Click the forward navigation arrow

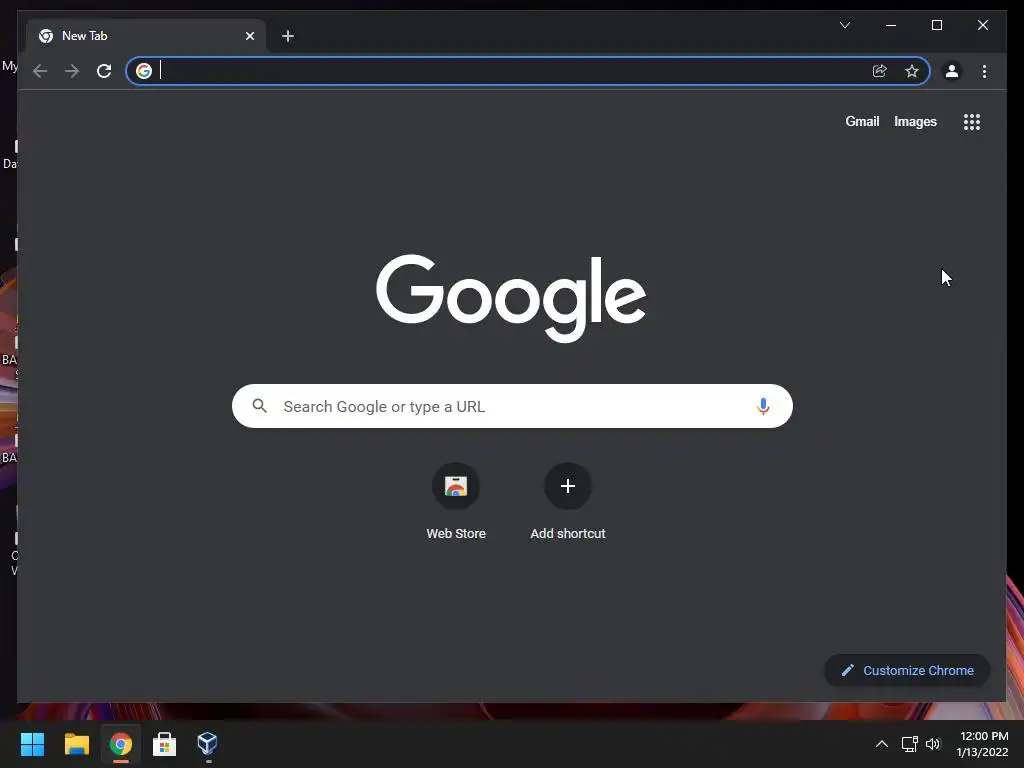pos(72,71)
